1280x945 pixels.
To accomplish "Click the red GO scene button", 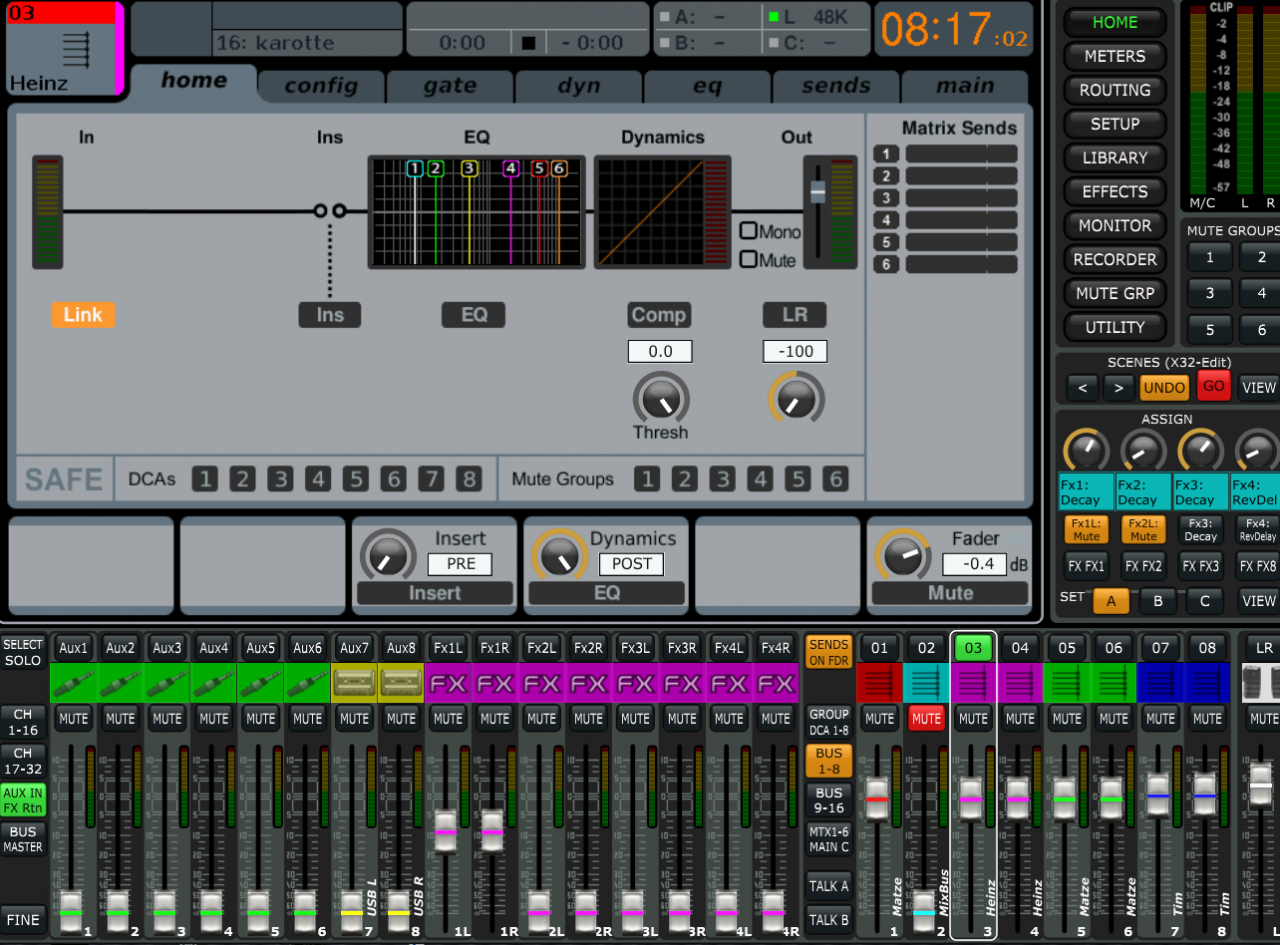I will click(x=1214, y=386).
